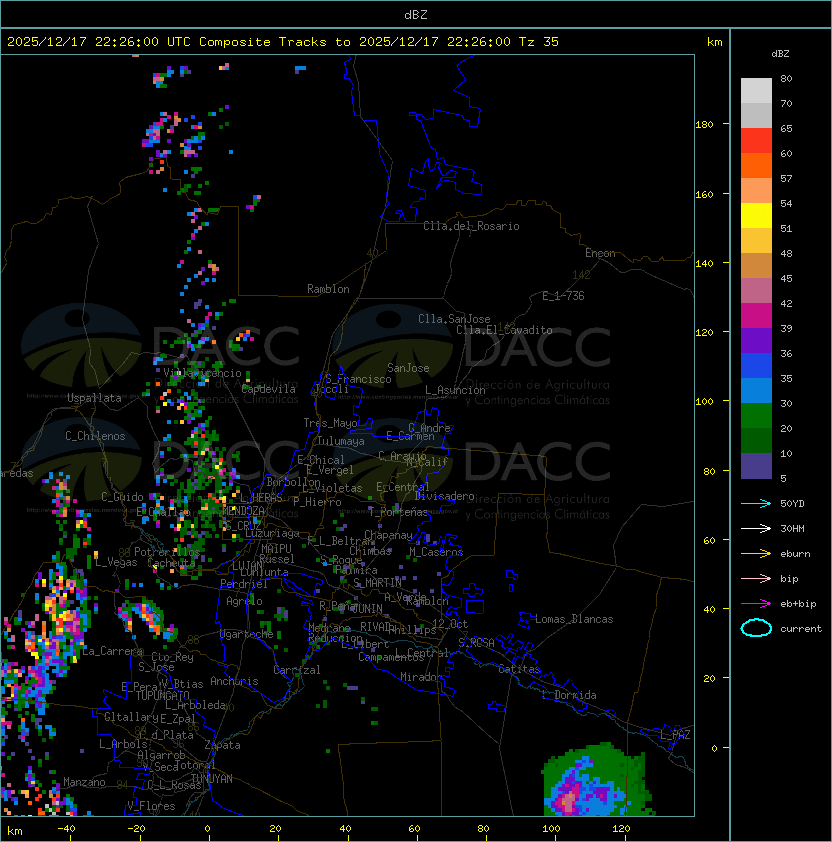Click the 'Composite Tracks' timestamp header line
Image resolution: width=832 pixels, height=842 pixels.
click(x=283, y=42)
